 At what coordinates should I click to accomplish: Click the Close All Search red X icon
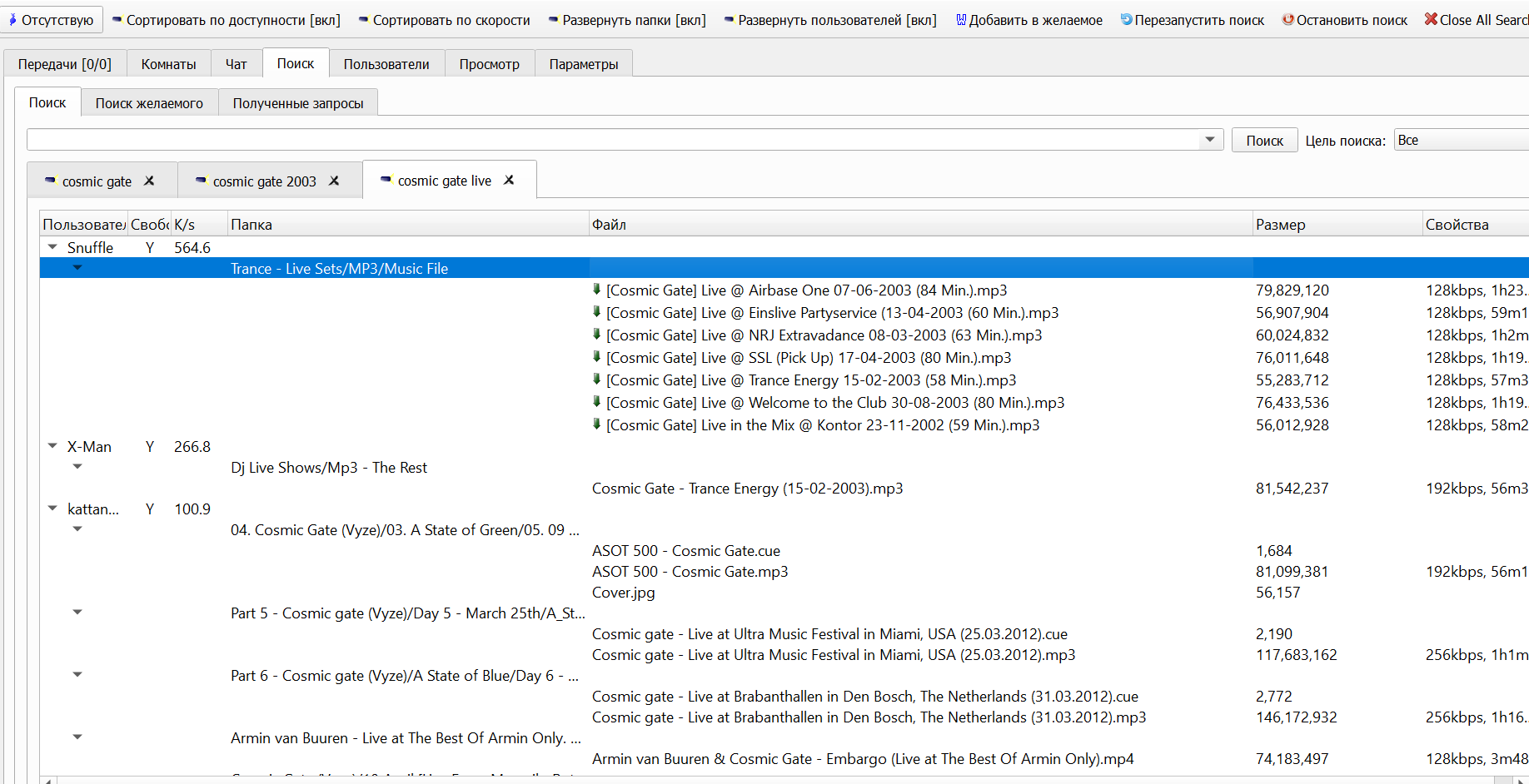[1431, 19]
